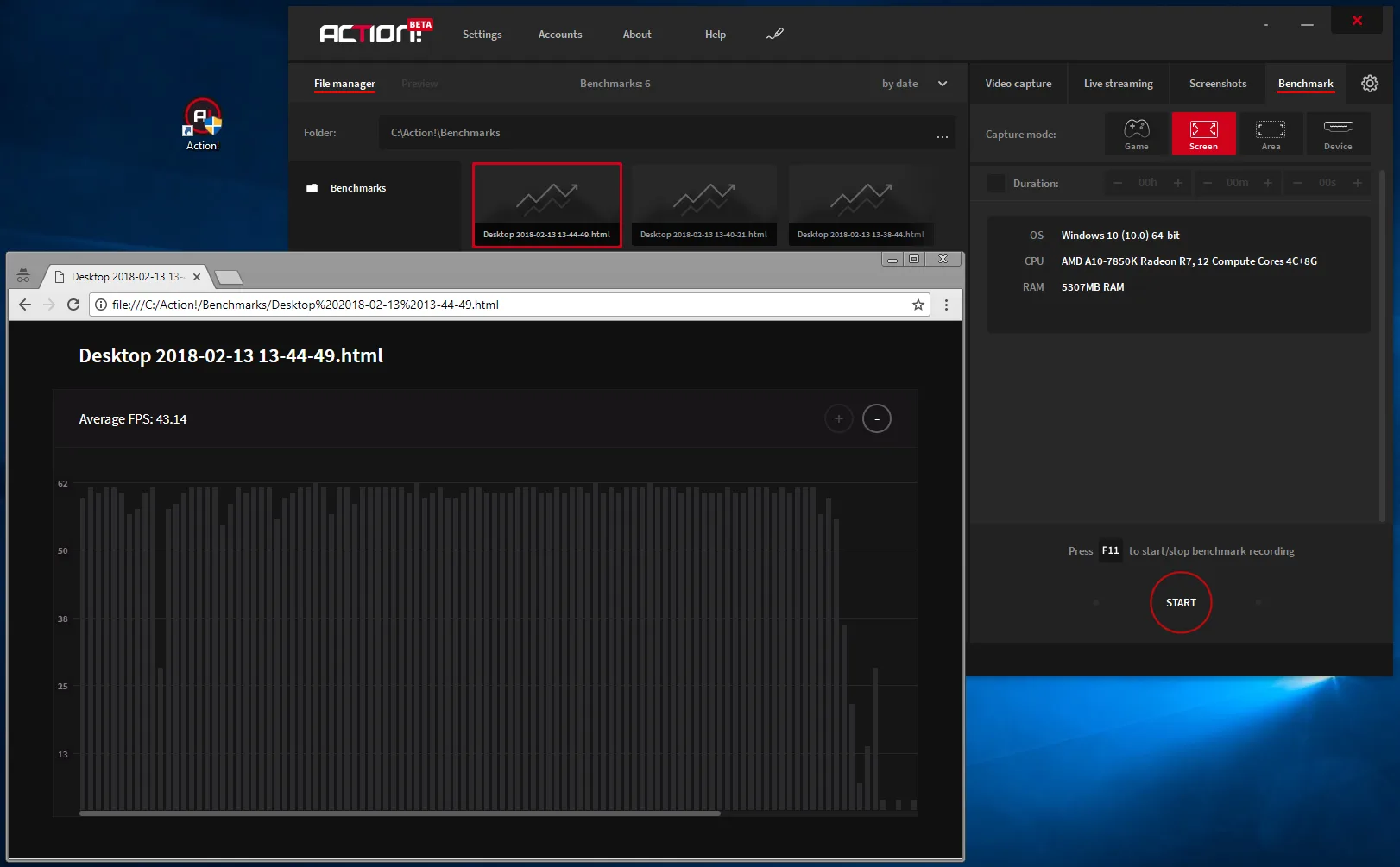Increase duration hours
This screenshot has width=1400, height=867.
[1178, 183]
